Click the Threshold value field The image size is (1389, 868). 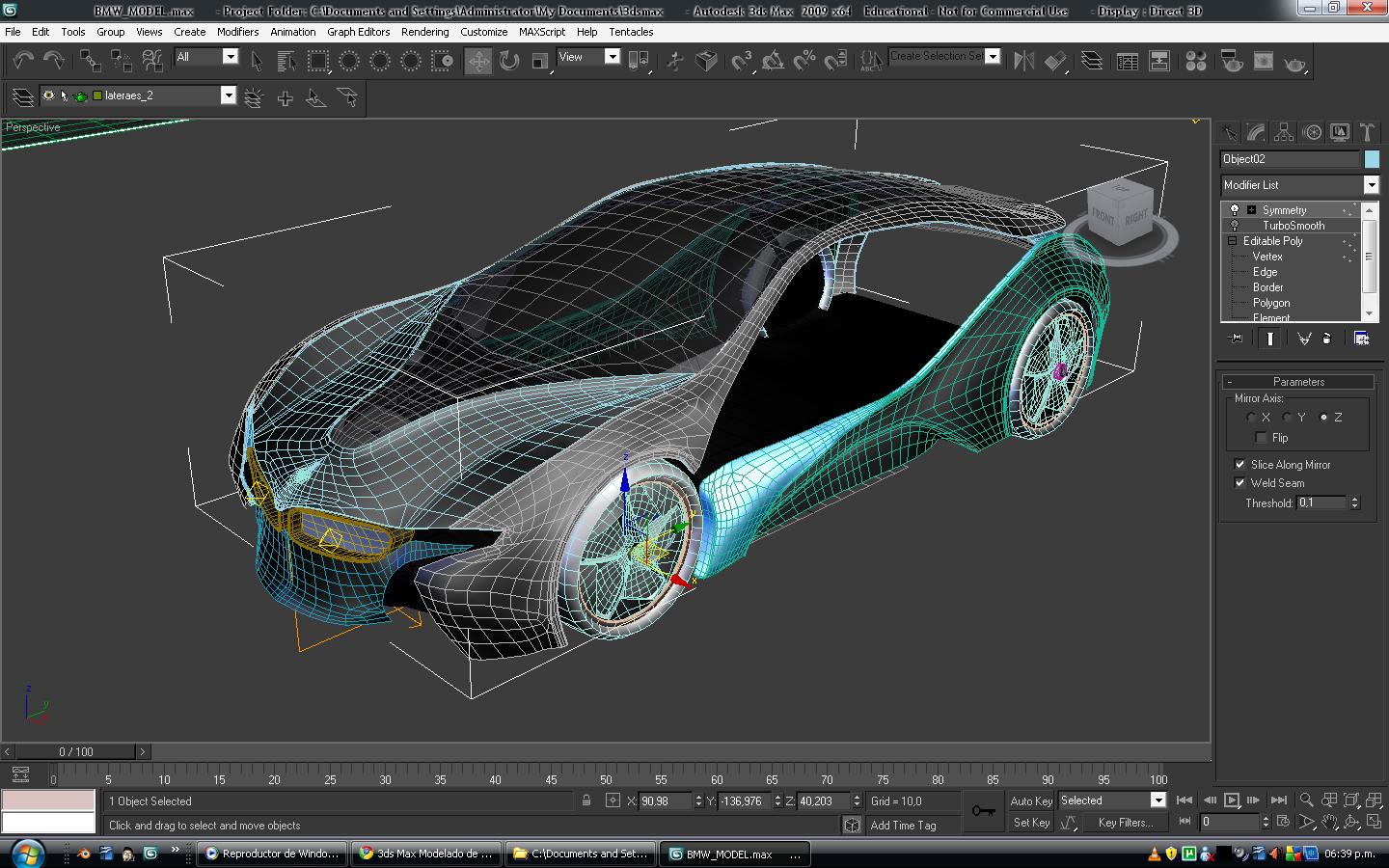click(x=1321, y=502)
